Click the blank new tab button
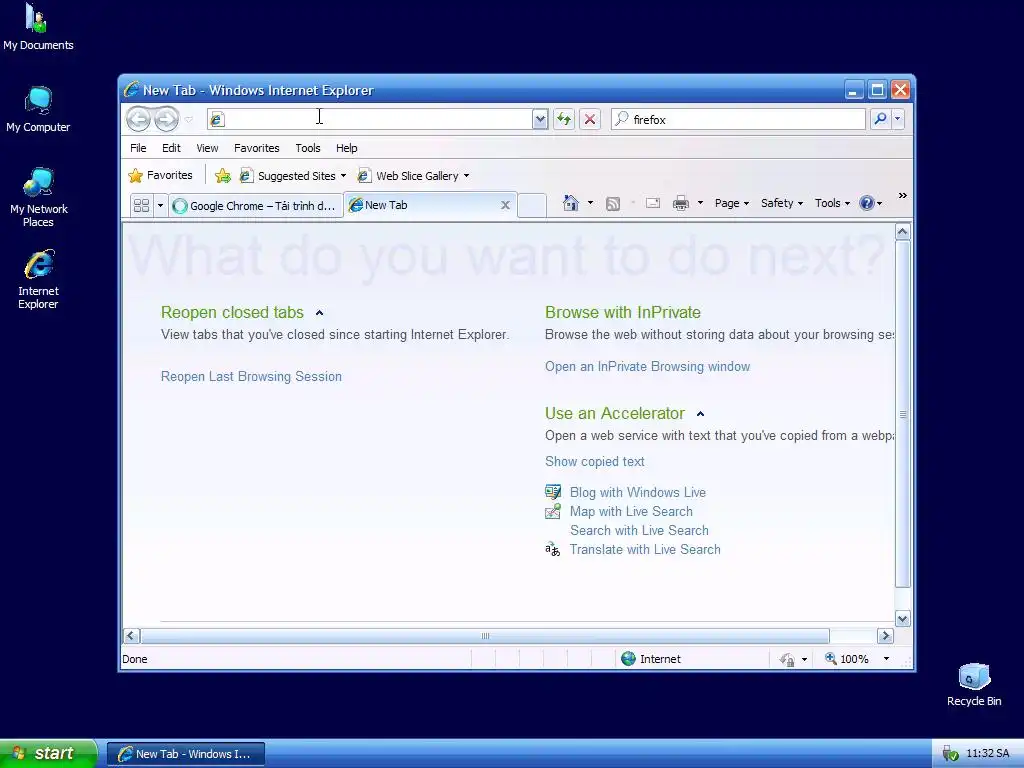1024x768 pixels. point(532,206)
